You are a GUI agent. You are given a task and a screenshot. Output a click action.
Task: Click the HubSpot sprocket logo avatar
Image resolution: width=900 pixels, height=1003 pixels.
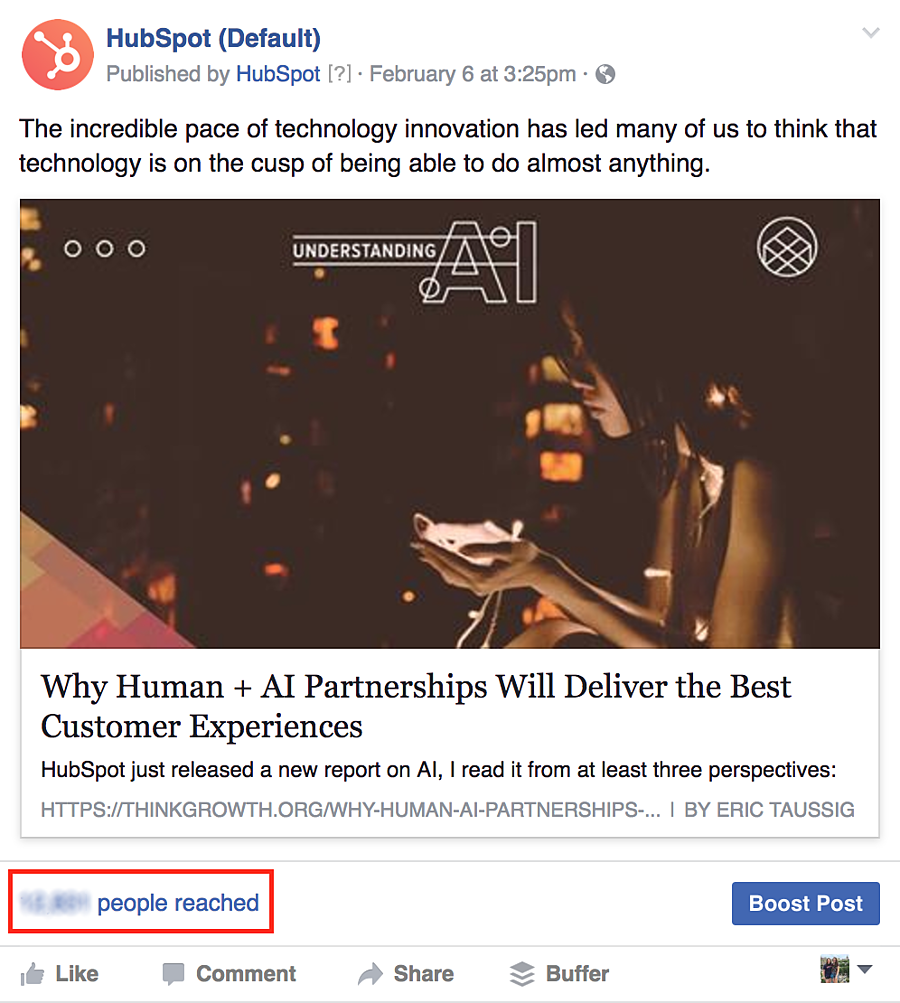57,56
